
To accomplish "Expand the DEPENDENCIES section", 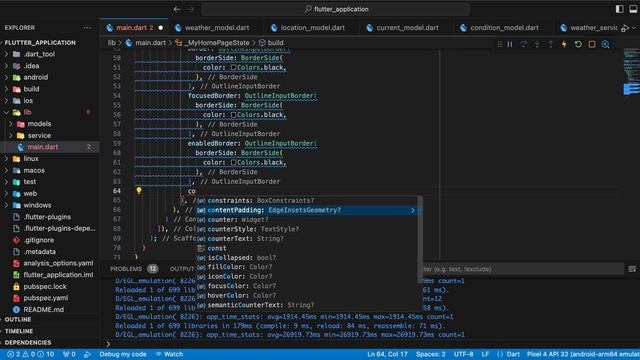I will (28, 342).
